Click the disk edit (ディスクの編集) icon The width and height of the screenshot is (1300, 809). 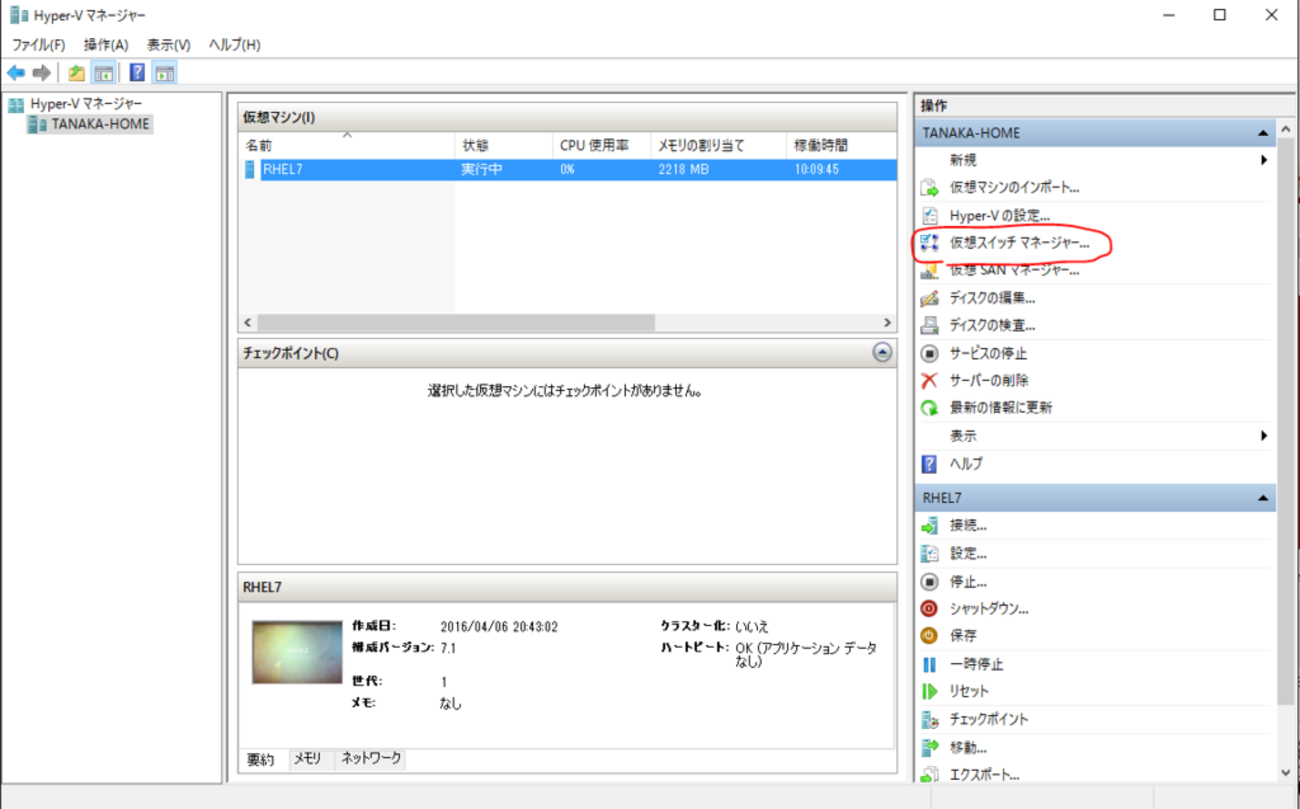pyautogui.click(x=929, y=298)
